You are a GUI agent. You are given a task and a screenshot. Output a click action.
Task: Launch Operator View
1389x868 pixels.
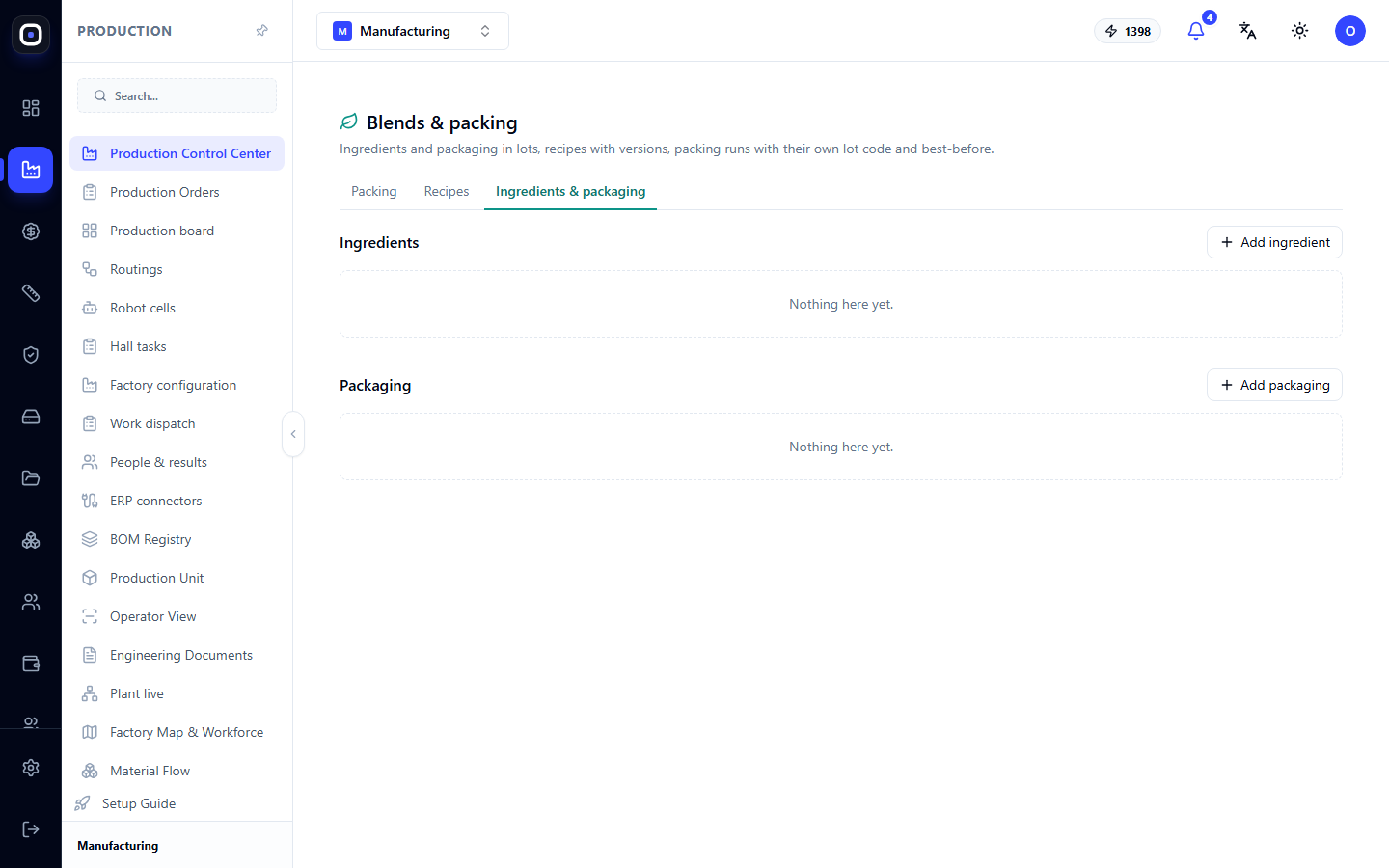point(177,616)
